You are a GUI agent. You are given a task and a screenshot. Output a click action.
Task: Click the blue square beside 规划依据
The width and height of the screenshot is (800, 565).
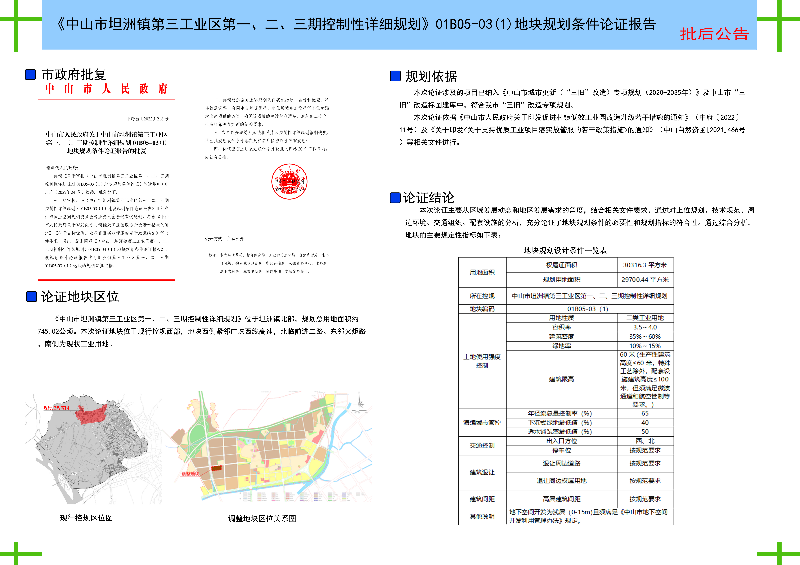tap(393, 76)
